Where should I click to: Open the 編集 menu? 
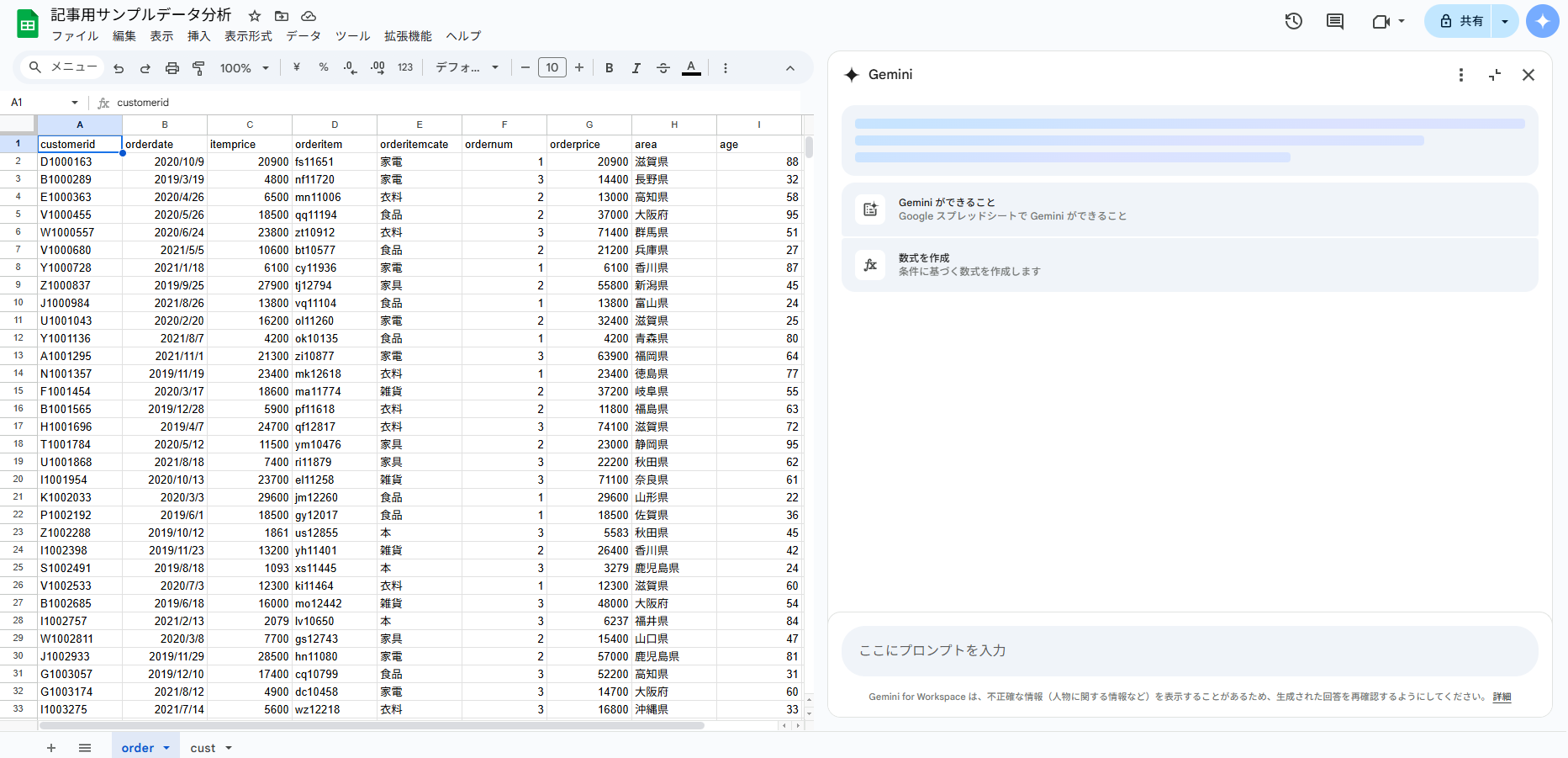(124, 36)
